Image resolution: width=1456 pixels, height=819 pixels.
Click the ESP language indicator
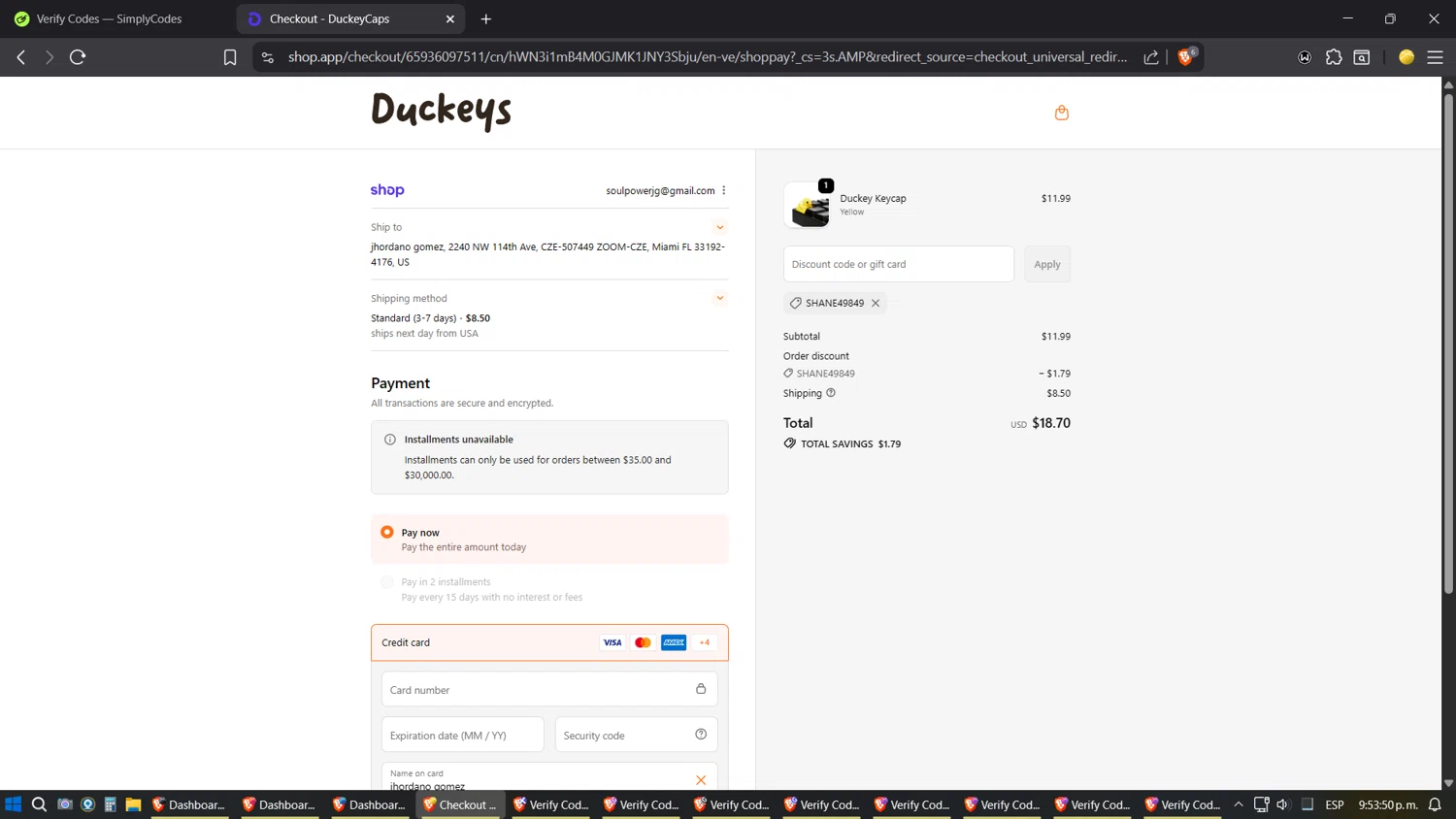point(1335,804)
